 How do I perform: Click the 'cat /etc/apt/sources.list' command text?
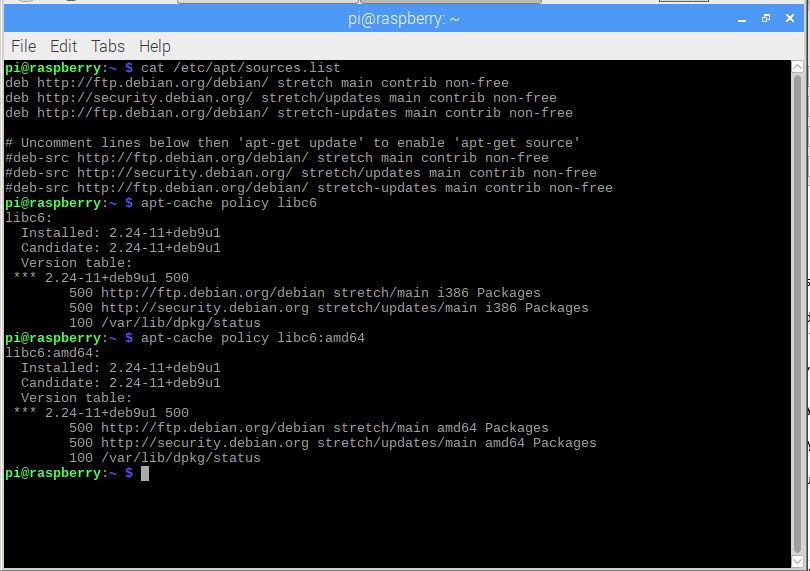(241, 68)
